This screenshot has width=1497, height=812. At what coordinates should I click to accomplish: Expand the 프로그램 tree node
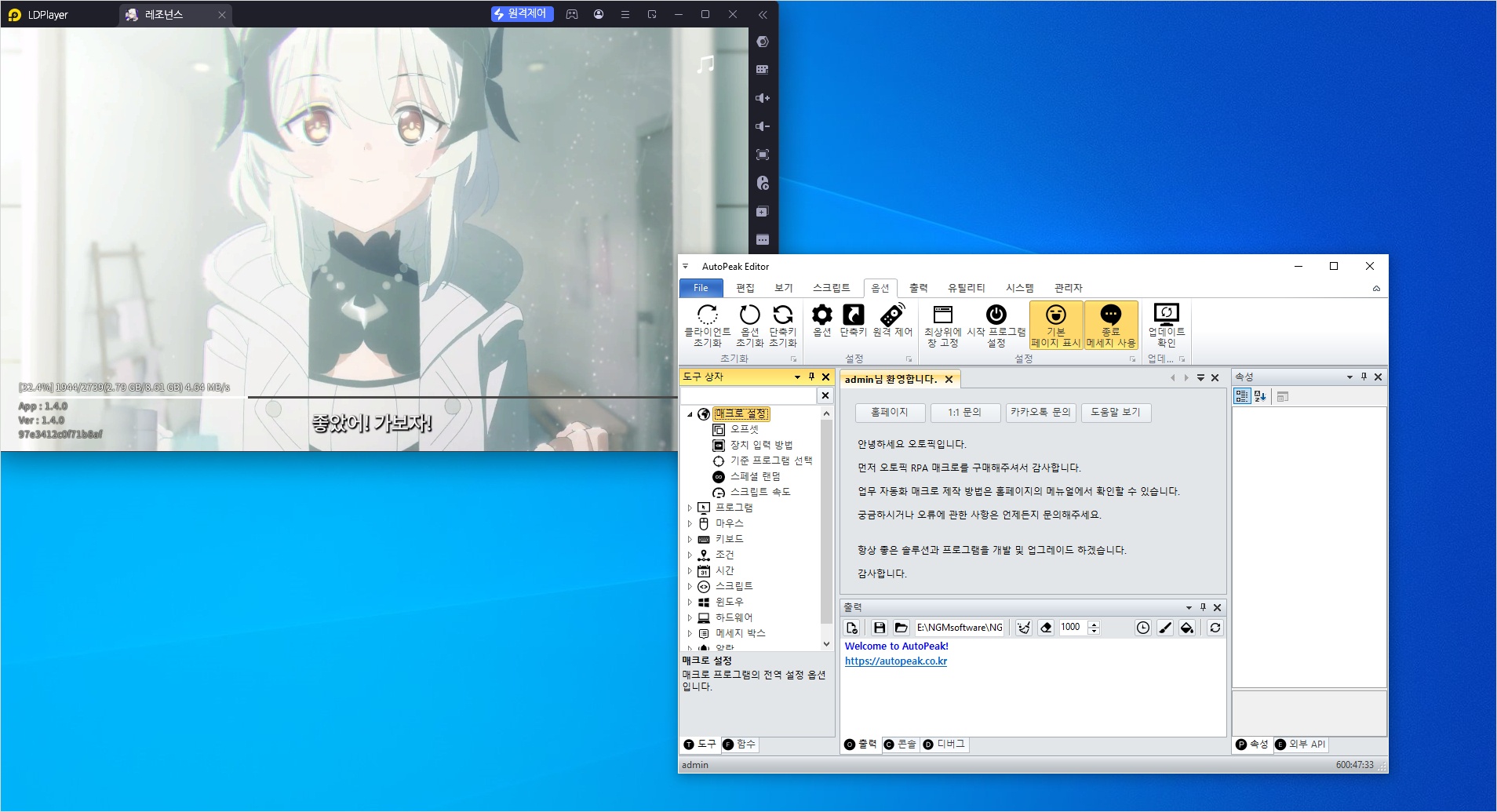(690, 508)
